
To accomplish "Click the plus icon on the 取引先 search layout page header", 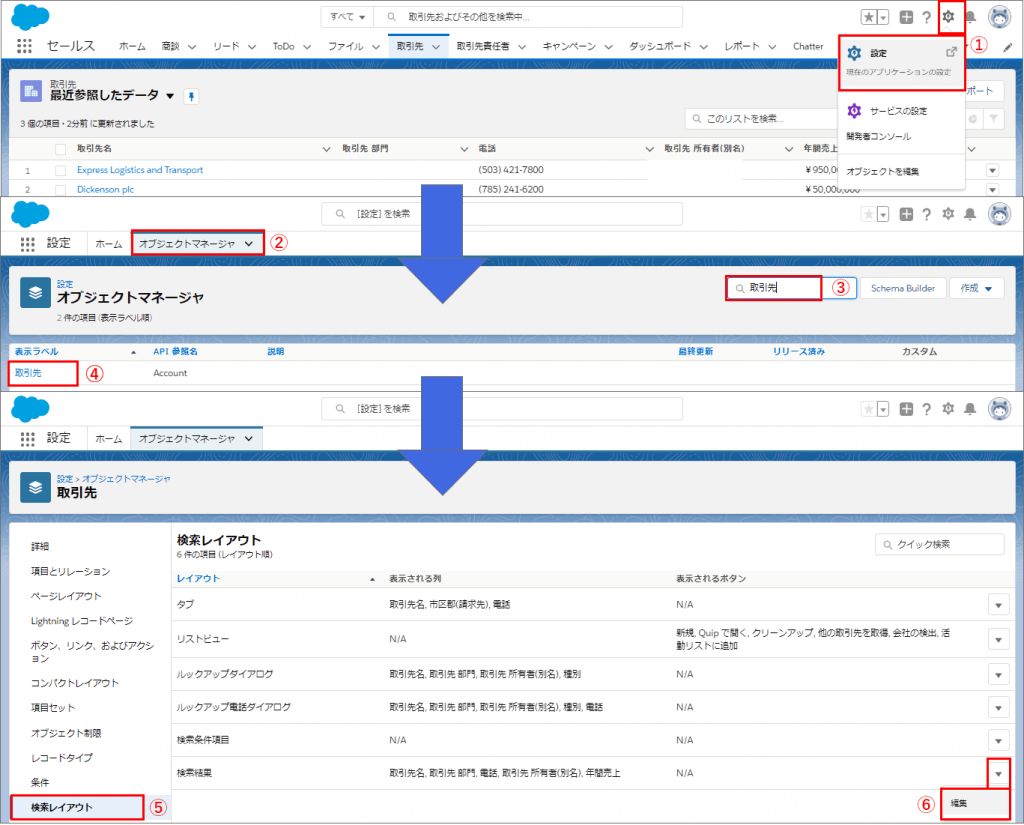I will (906, 408).
